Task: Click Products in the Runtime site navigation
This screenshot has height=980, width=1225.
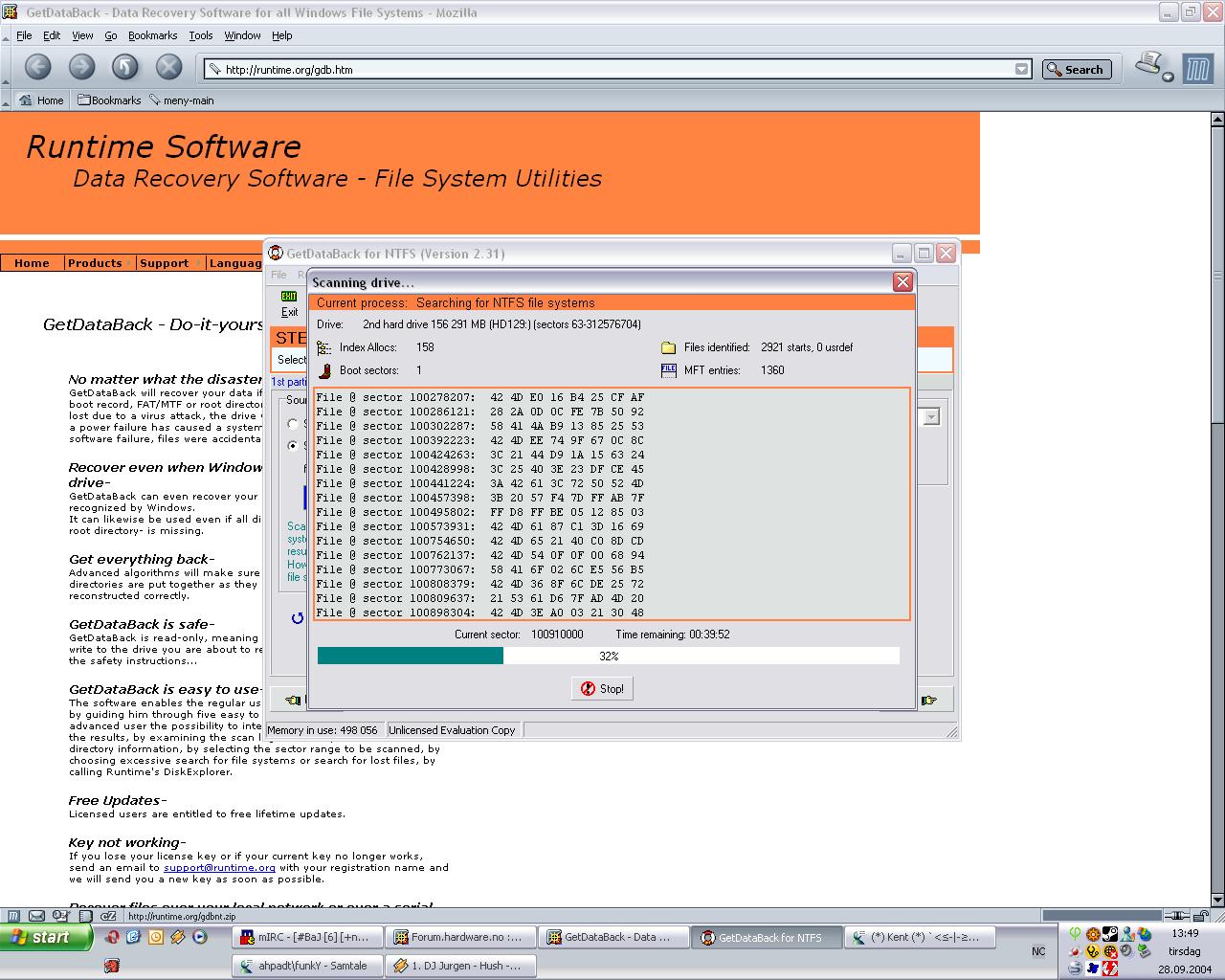Action: (x=95, y=263)
